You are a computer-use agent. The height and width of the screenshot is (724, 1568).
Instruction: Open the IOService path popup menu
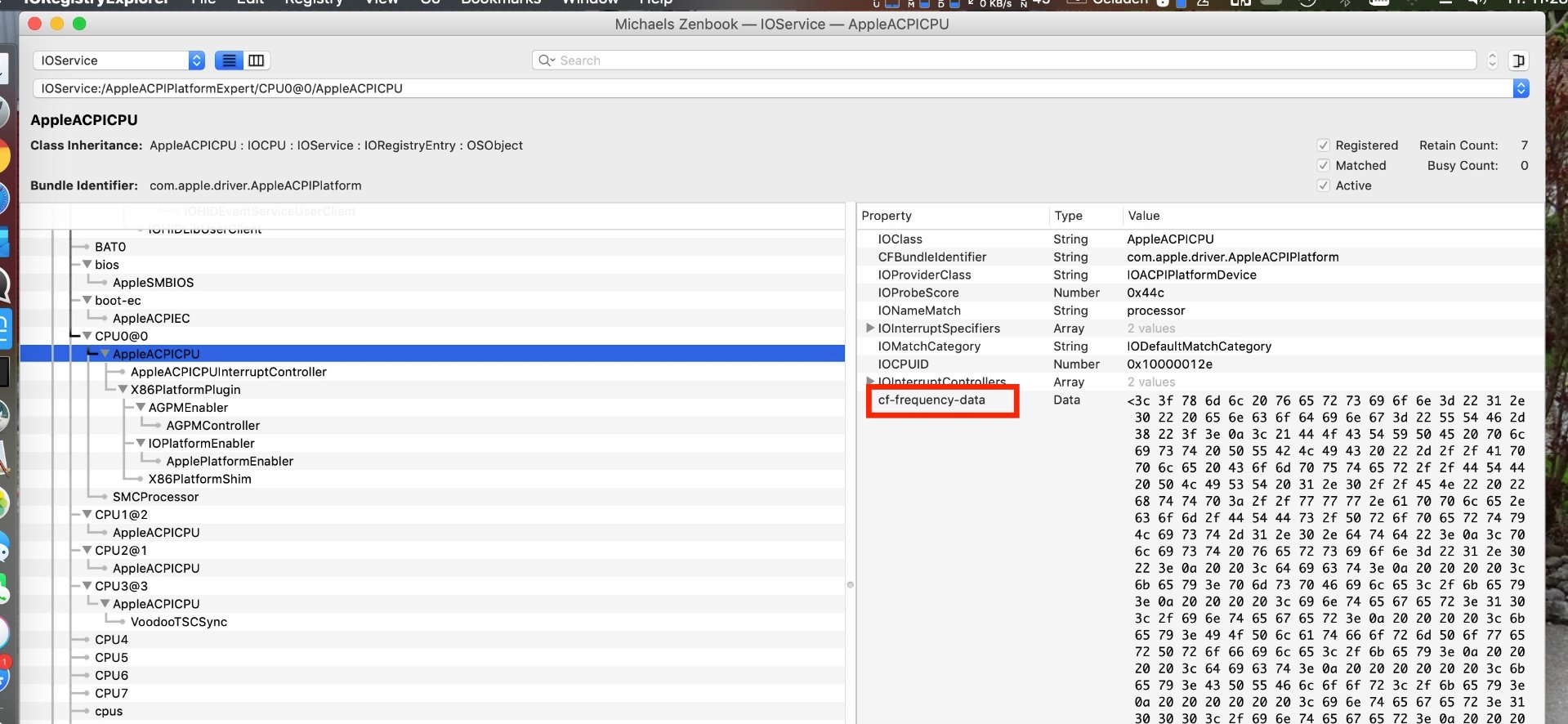point(1521,88)
